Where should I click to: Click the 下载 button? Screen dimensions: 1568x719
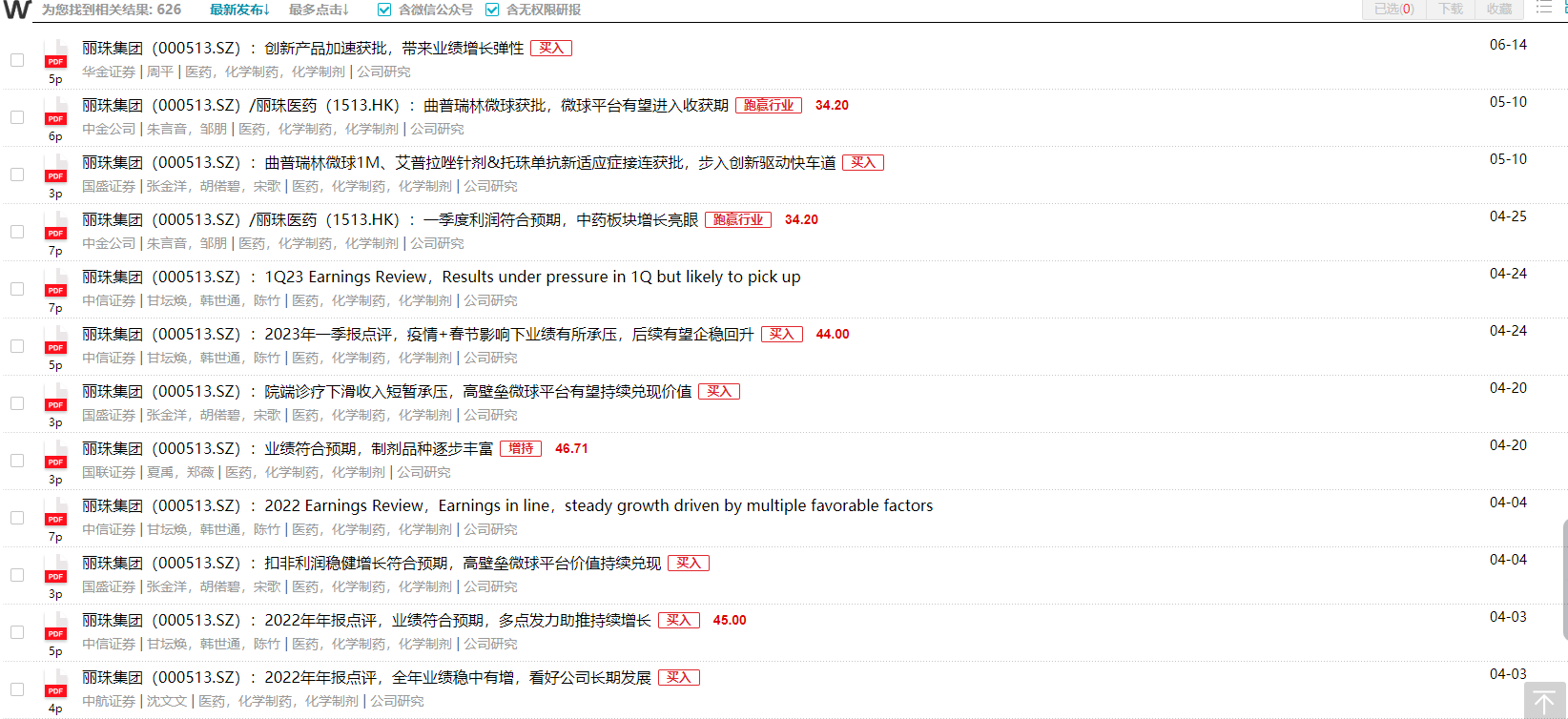(1451, 9)
